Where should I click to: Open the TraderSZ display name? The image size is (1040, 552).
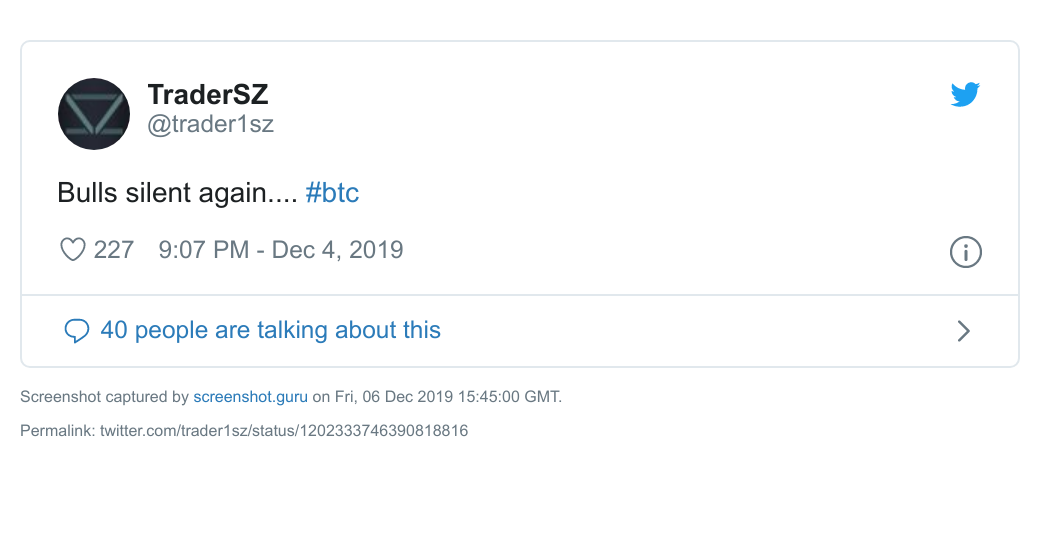coord(208,94)
